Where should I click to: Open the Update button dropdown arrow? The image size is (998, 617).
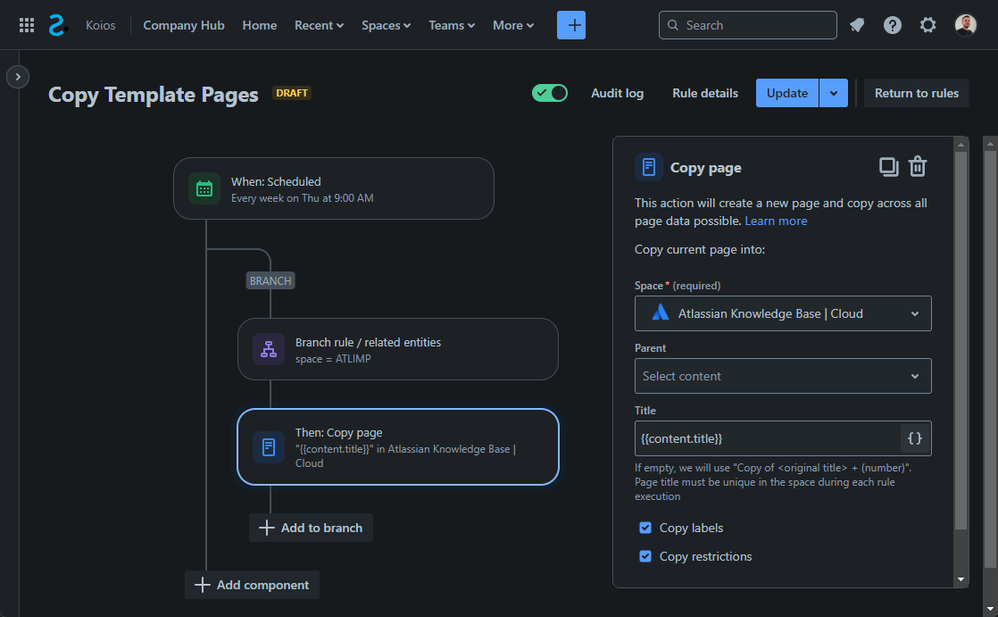pyautogui.click(x=833, y=93)
